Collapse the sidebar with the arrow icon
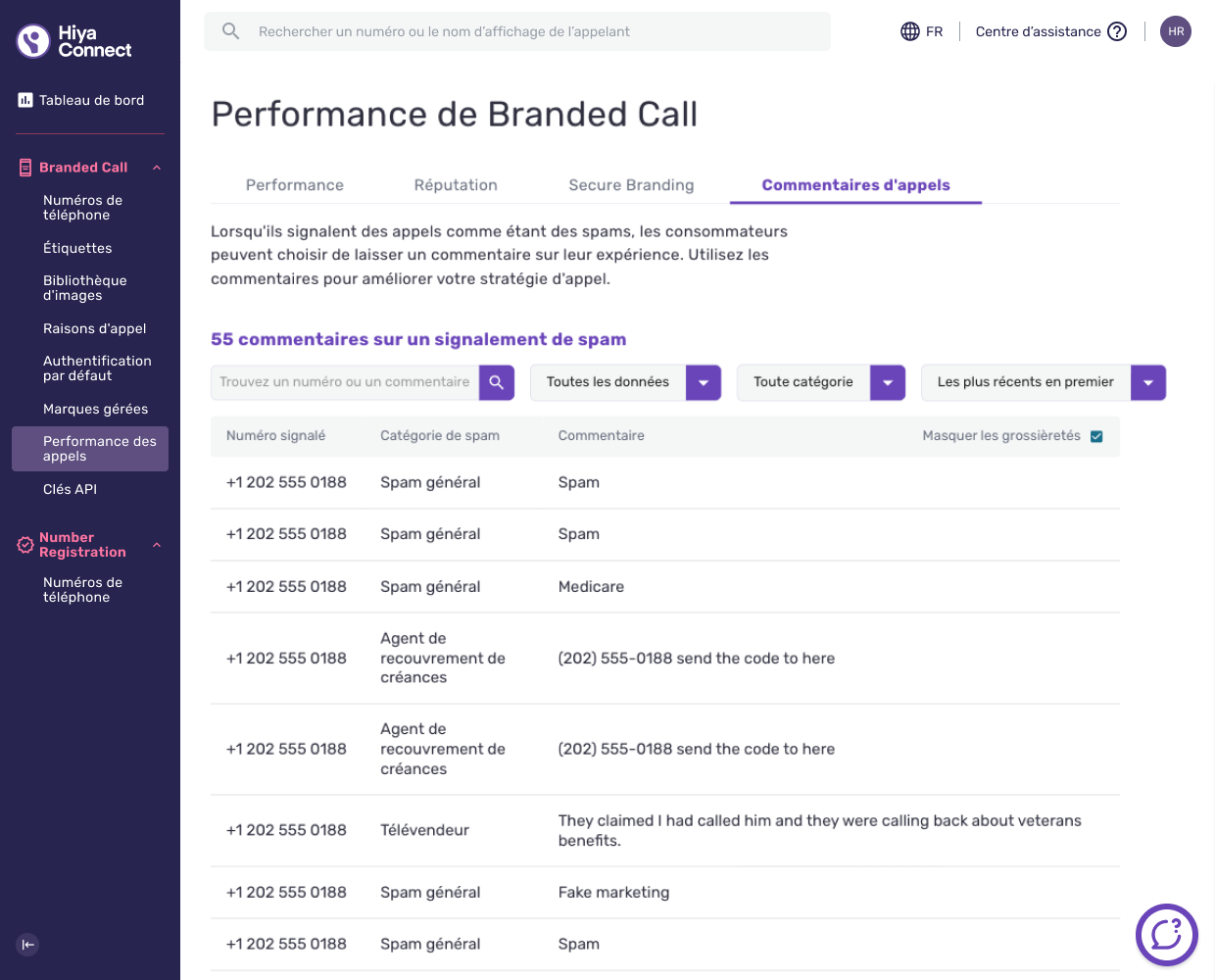 pos(27,945)
